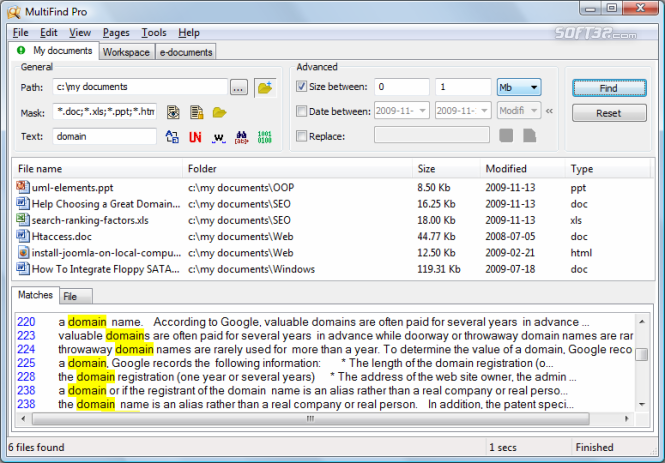The image size is (665, 463).
Task: Click the Find button
Action: (x=609, y=88)
